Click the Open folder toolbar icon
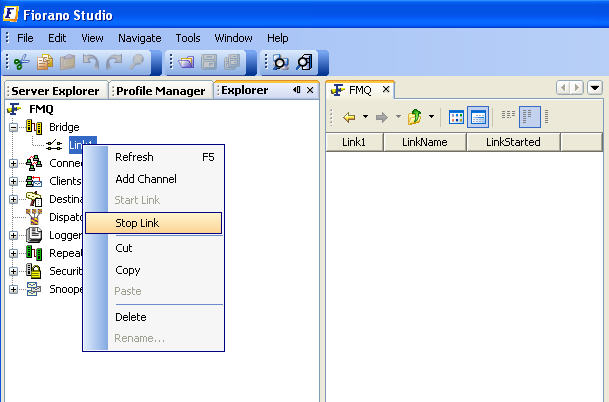This screenshot has height=402, width=609. pyautogui.click(x=186, y=62)
